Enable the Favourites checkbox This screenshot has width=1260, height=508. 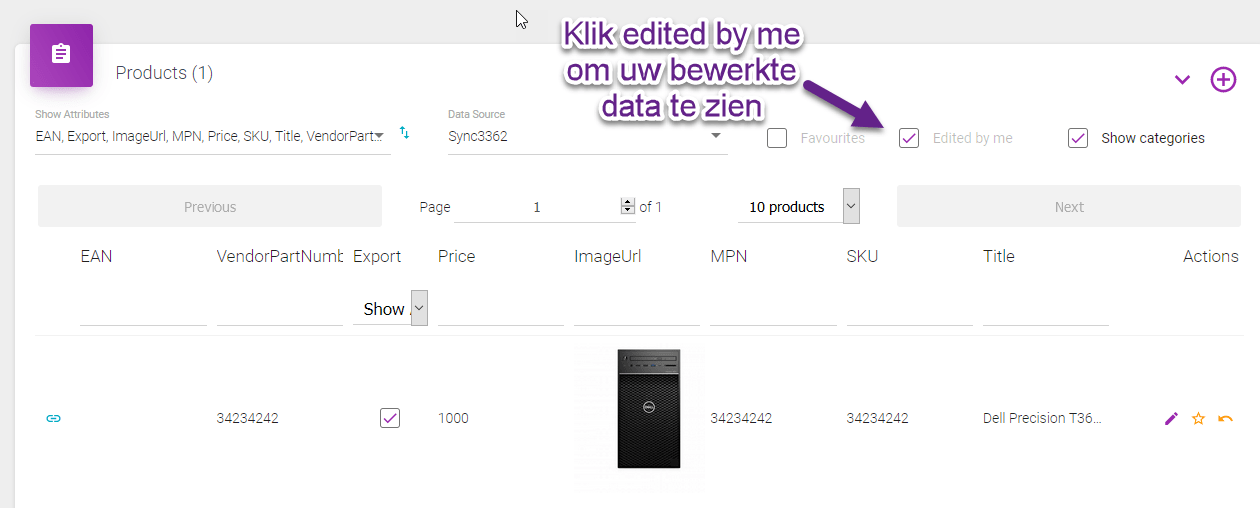[x=777, y=138]
